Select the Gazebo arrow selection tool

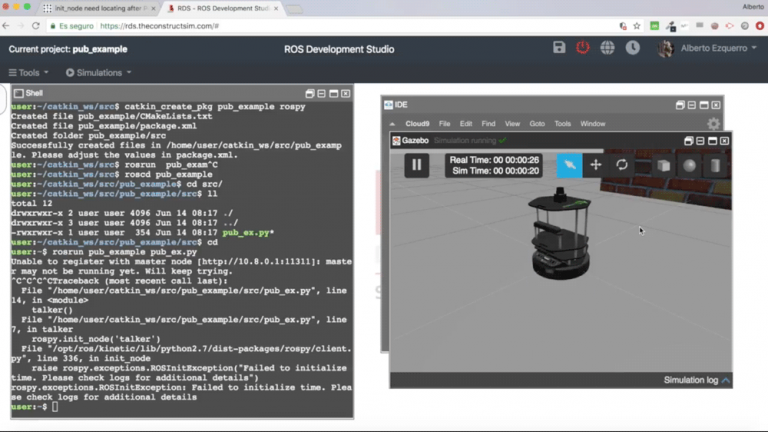coord(569,165)
